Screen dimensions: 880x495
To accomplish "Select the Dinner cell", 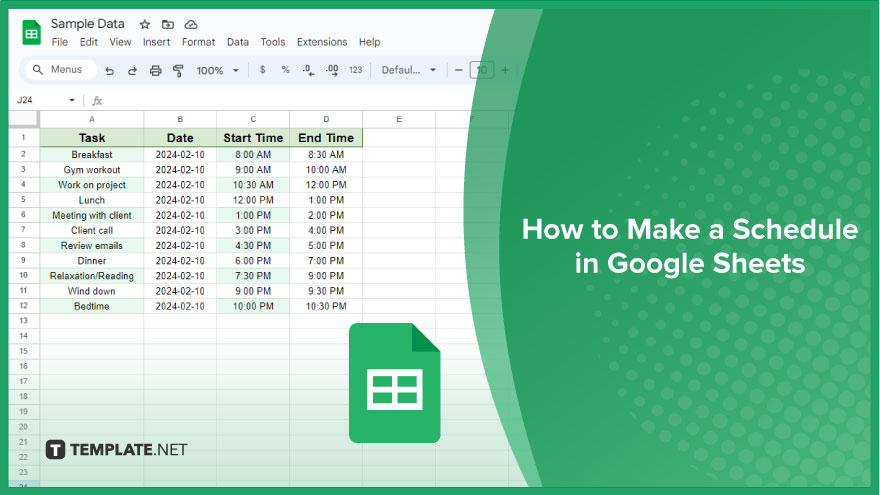I will tap(91, 260).
